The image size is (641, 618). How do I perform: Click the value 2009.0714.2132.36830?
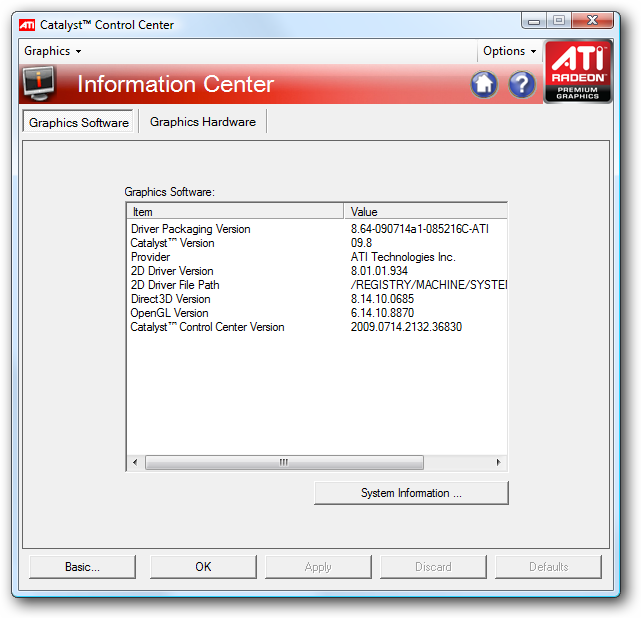click(406, 327)
